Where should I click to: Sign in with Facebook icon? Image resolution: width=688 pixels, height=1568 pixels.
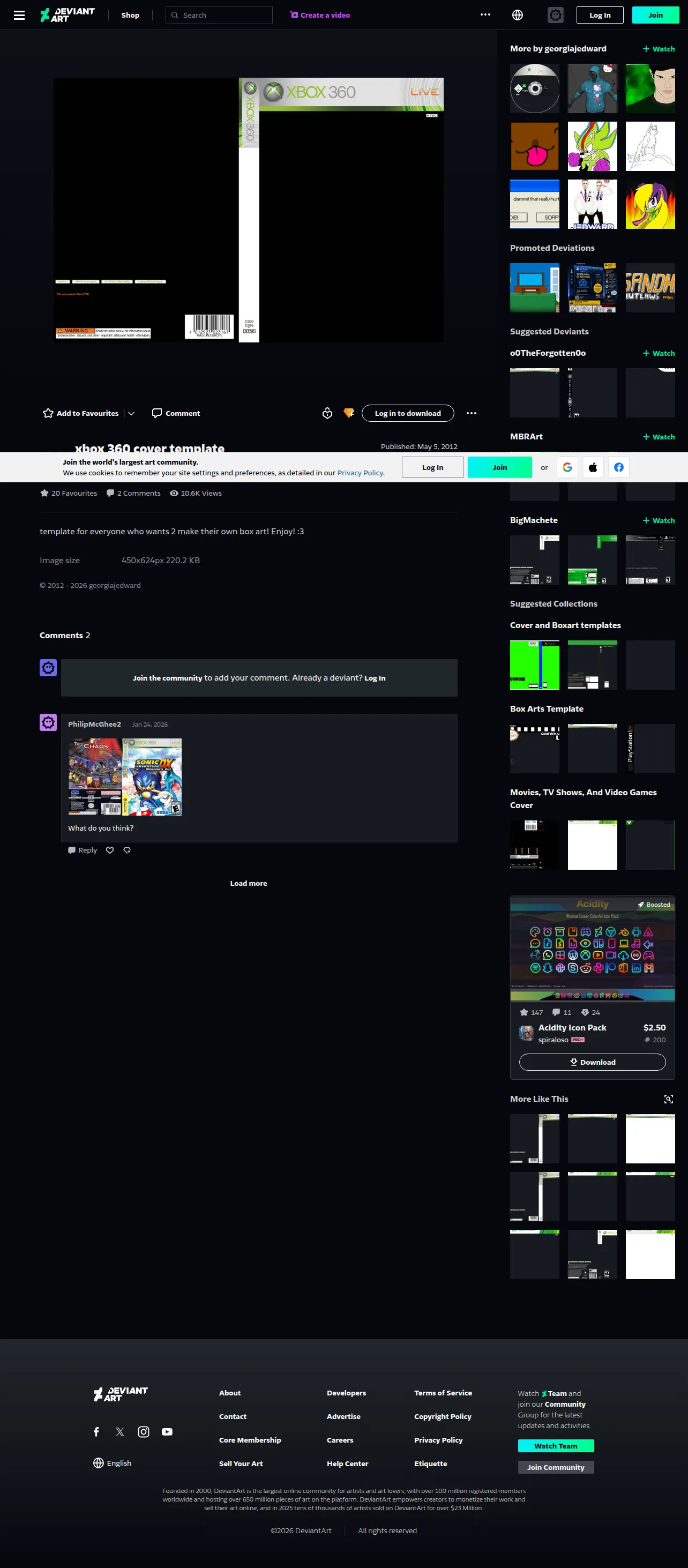click(x=618, y=467)
